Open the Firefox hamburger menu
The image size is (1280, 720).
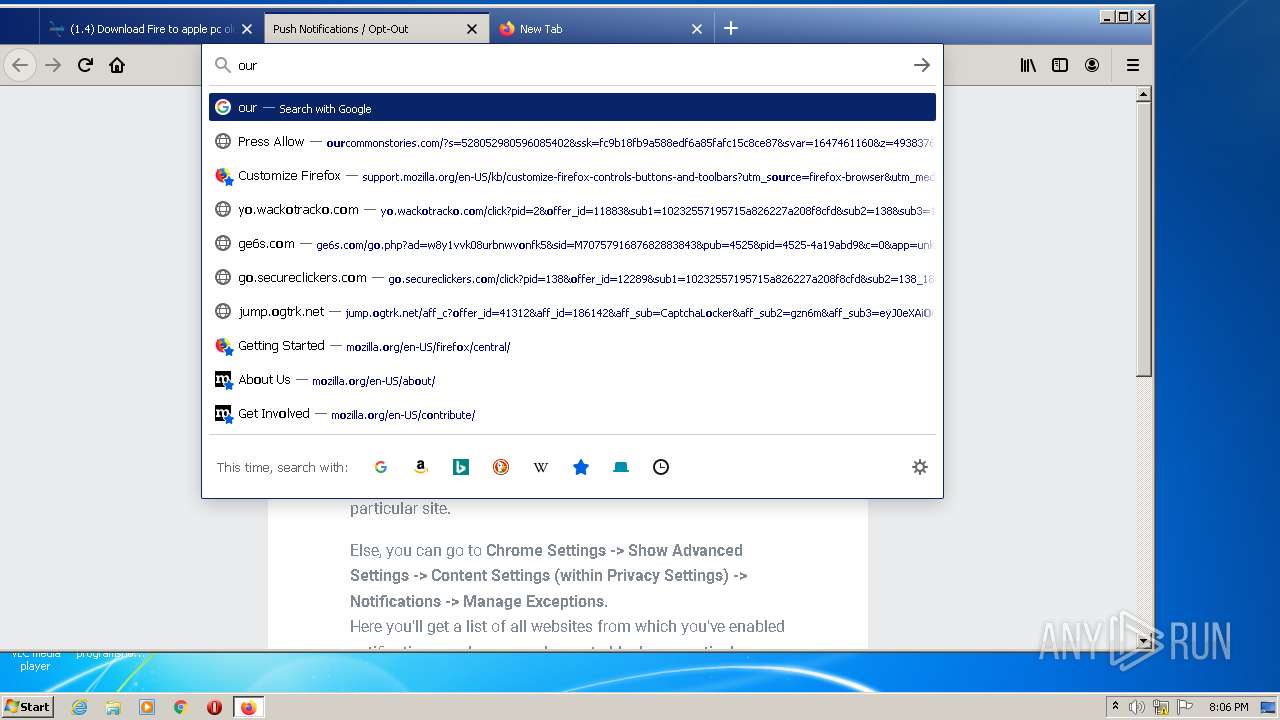[1133, 65]
